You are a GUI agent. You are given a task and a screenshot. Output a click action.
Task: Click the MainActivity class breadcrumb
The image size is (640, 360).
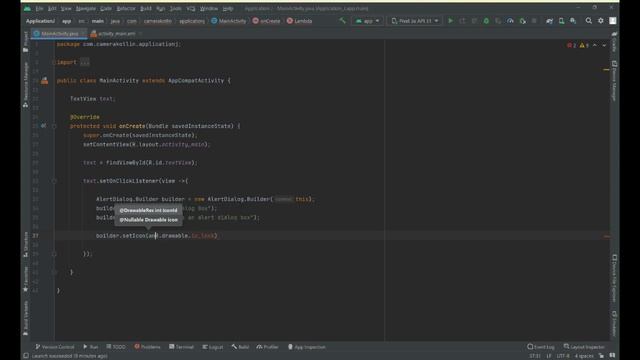click(229, 21)
